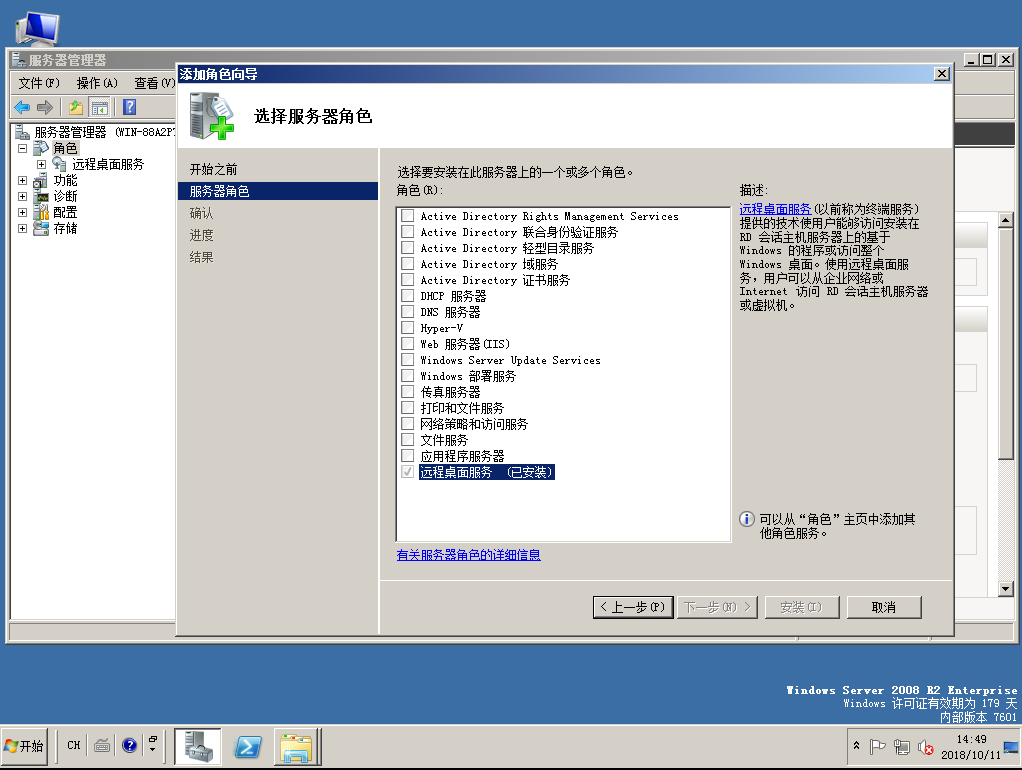This screenshot has height=770, width=1022.
Task: Expand the 功能 tree node
Action: click(x=22, y=180)
